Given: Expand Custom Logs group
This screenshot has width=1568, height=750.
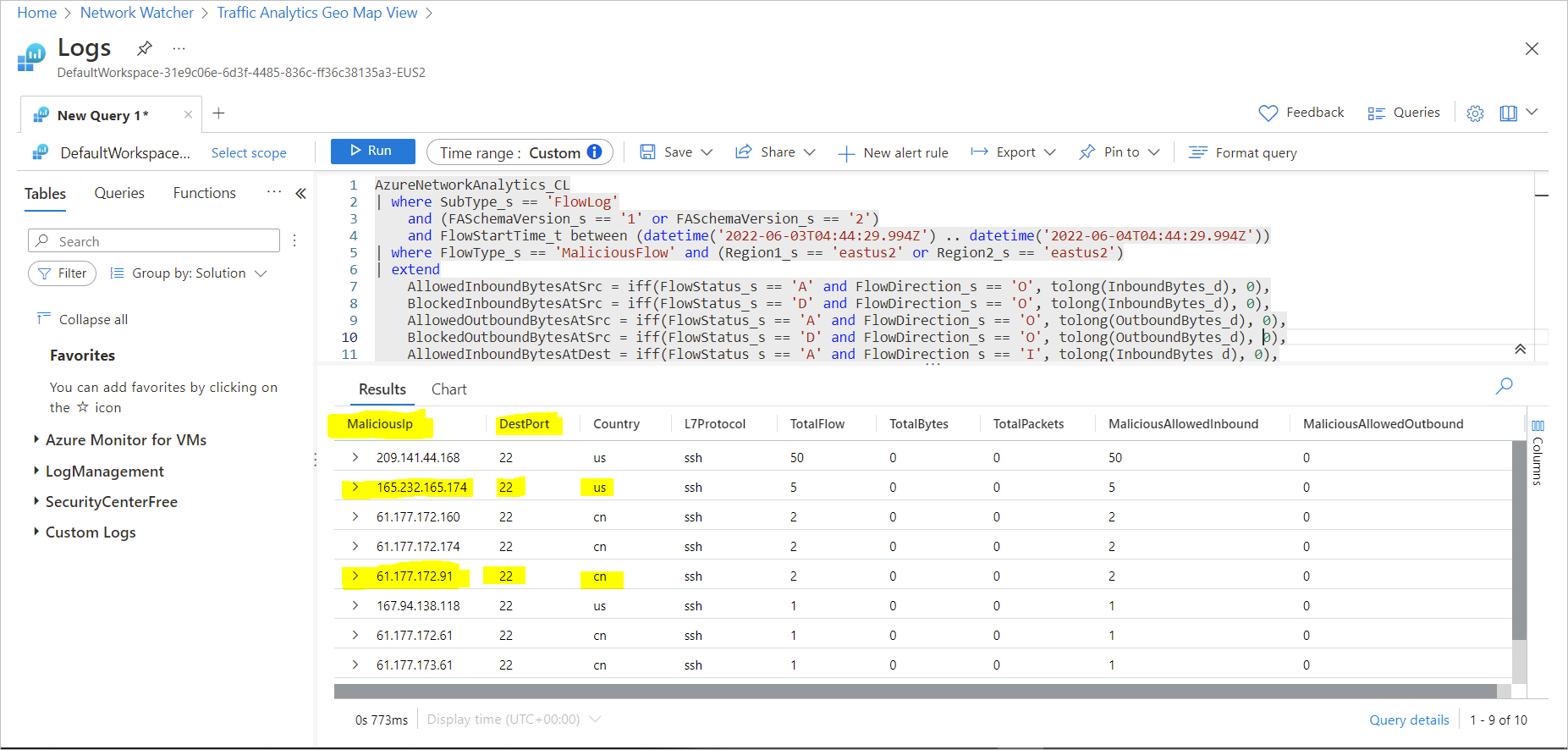Looking at the screenshot, I should [36, 532].
